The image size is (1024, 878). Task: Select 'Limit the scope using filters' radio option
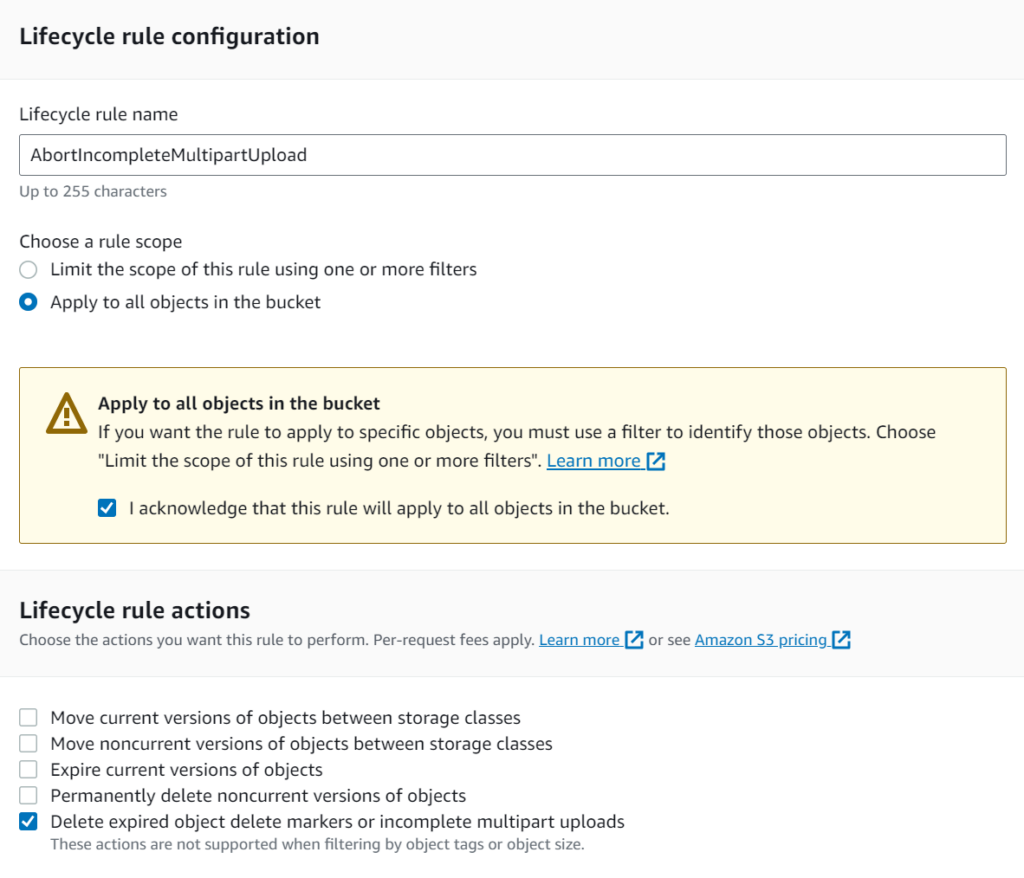[x=29, y=269]
